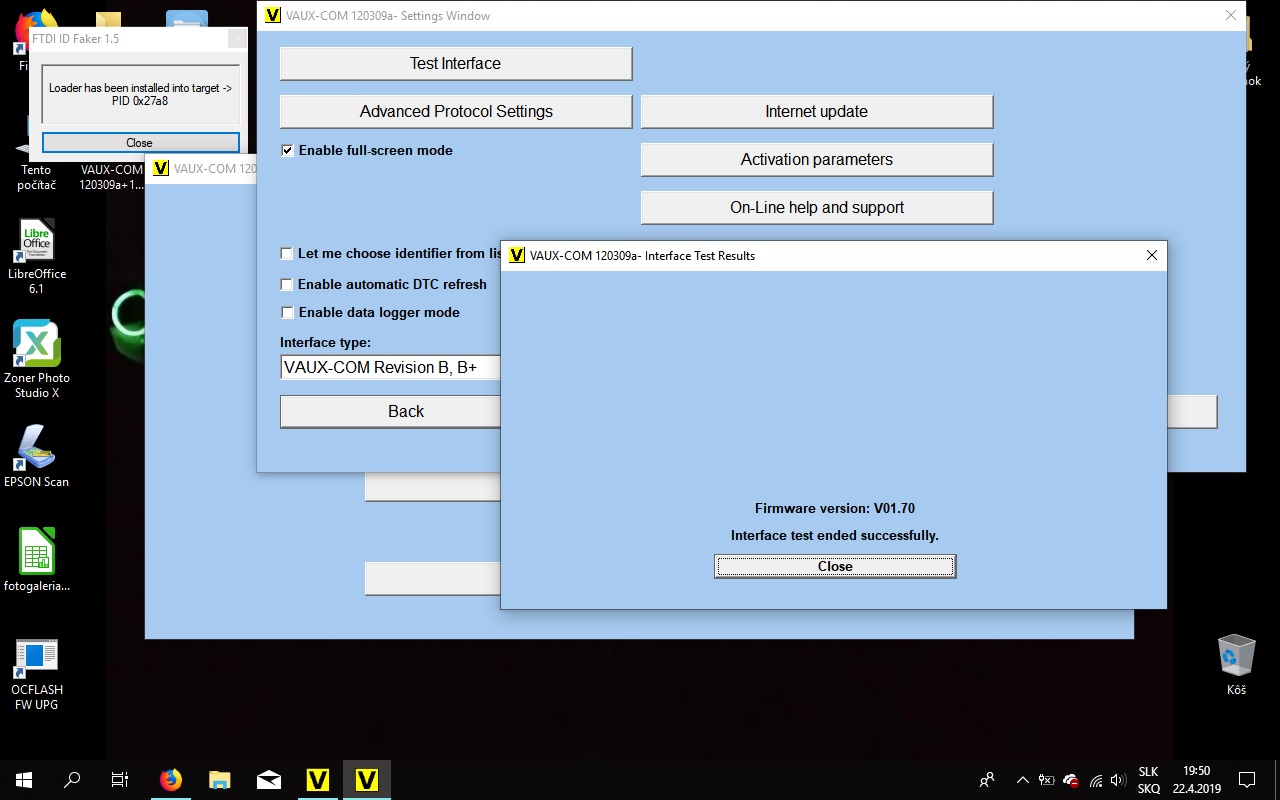This screenshot has width=1280, height=800.
Task: Open Activation parameters
Action: (816, 160)
